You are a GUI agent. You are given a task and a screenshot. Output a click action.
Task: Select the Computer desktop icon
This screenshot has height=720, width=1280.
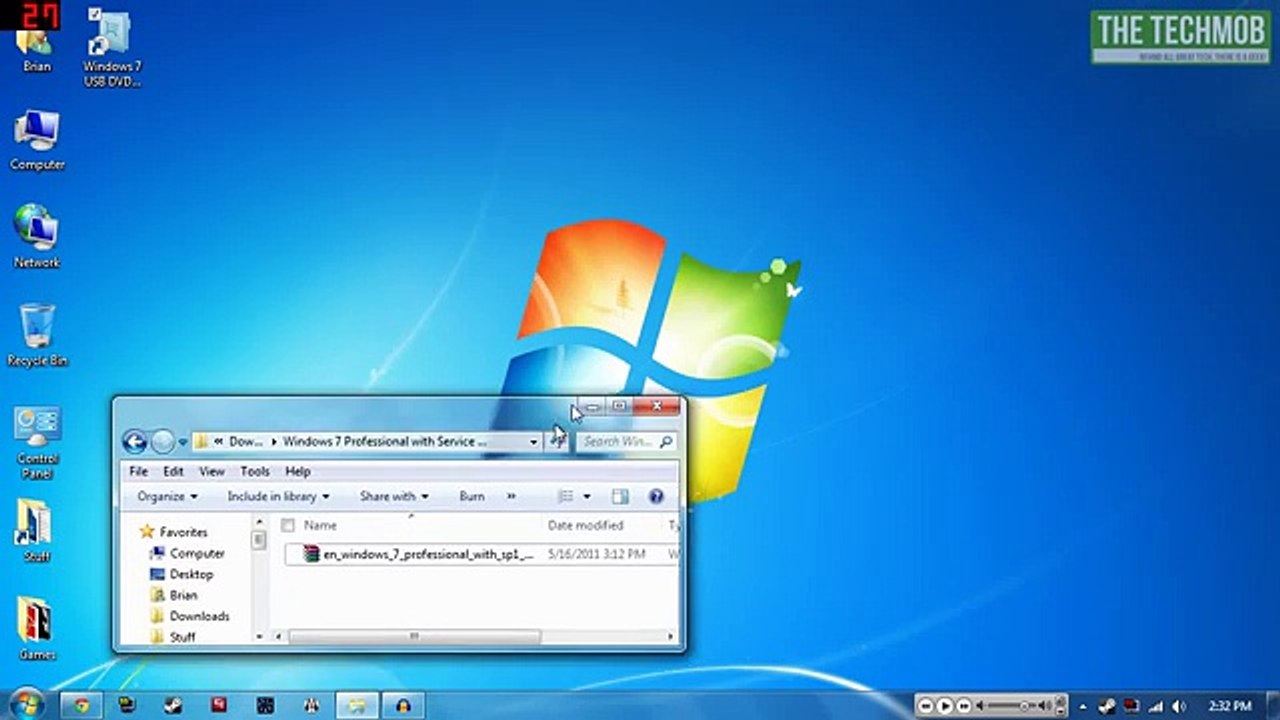37,140
